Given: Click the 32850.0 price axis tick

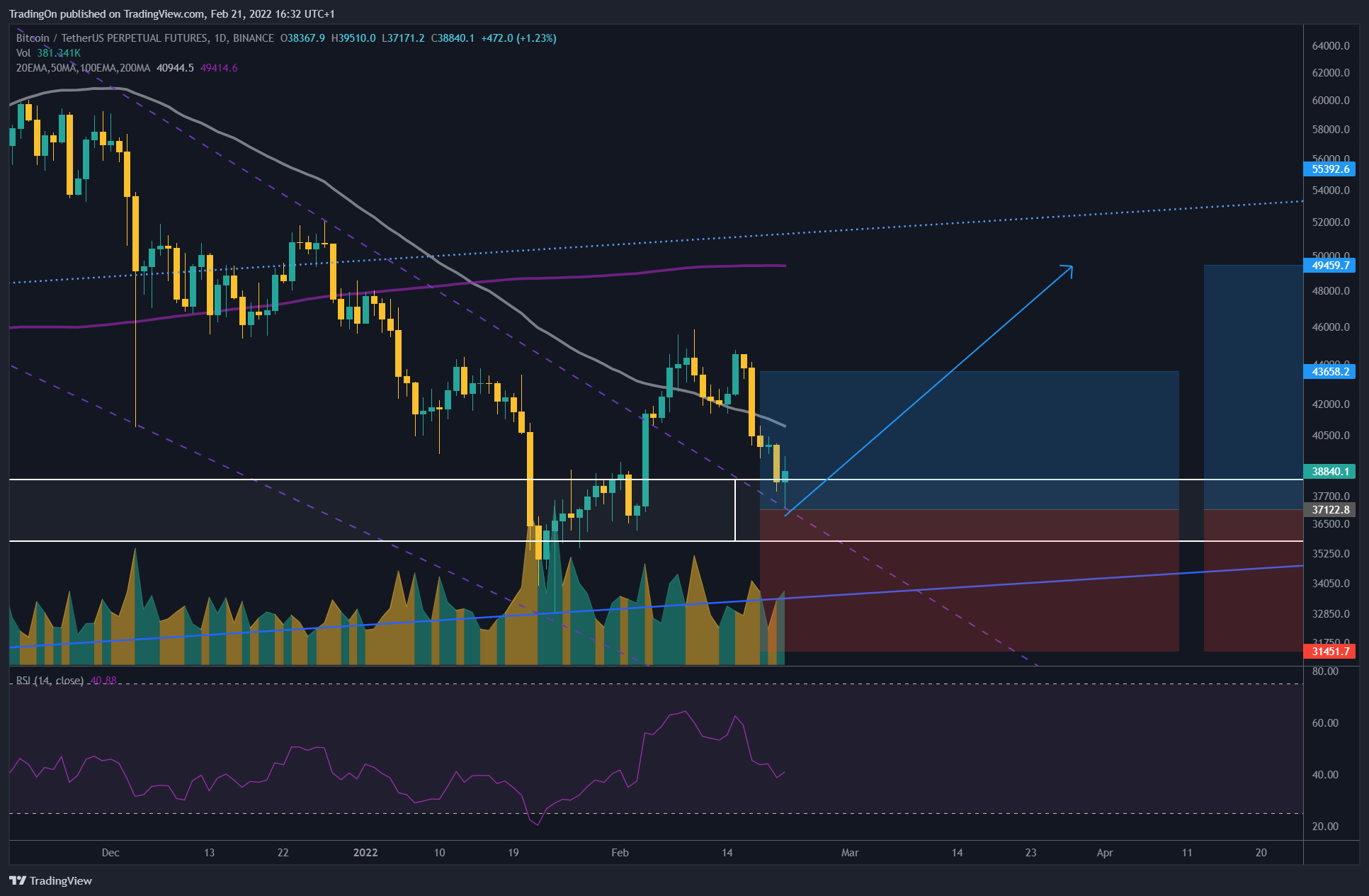Looking at the screenshot, I should click(x=1331, y=613).
